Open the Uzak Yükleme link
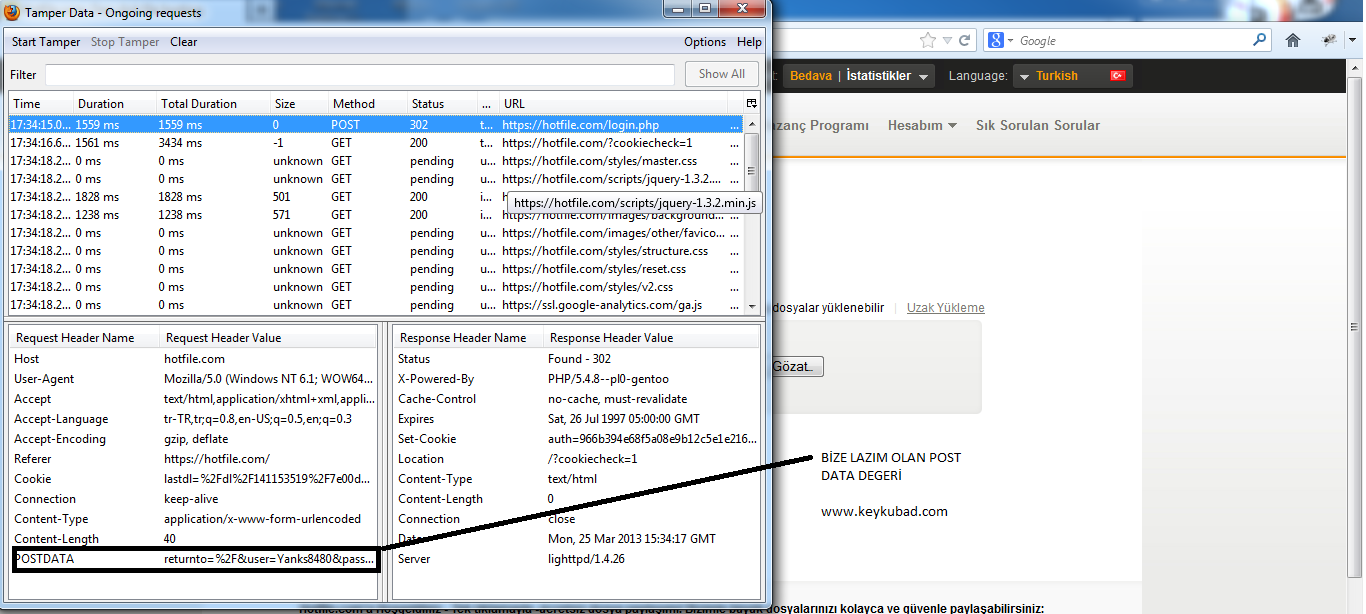1366x614 pixels. point(945,308)
